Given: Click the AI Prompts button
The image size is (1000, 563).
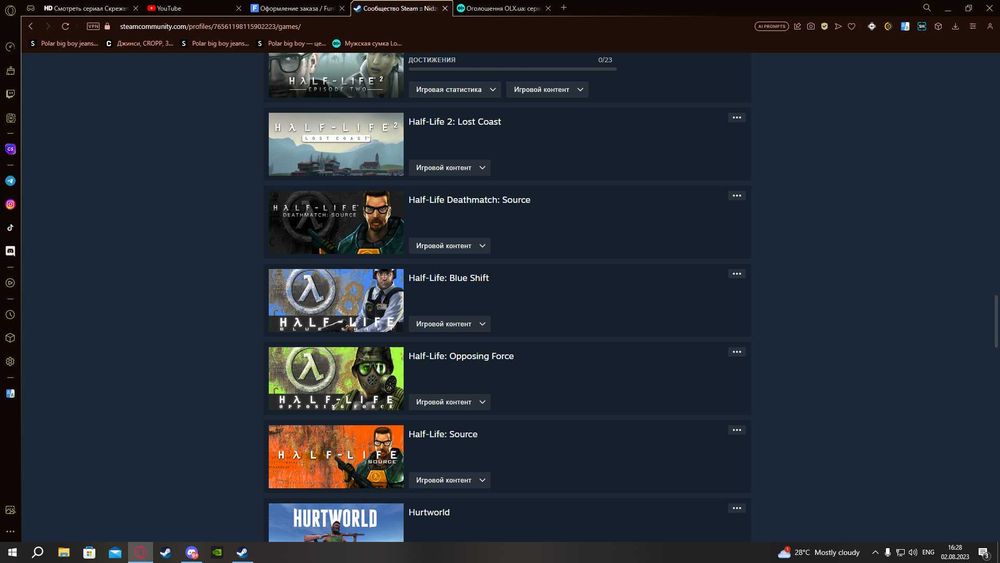Looking at the screenshot, I should click(772, 26).
